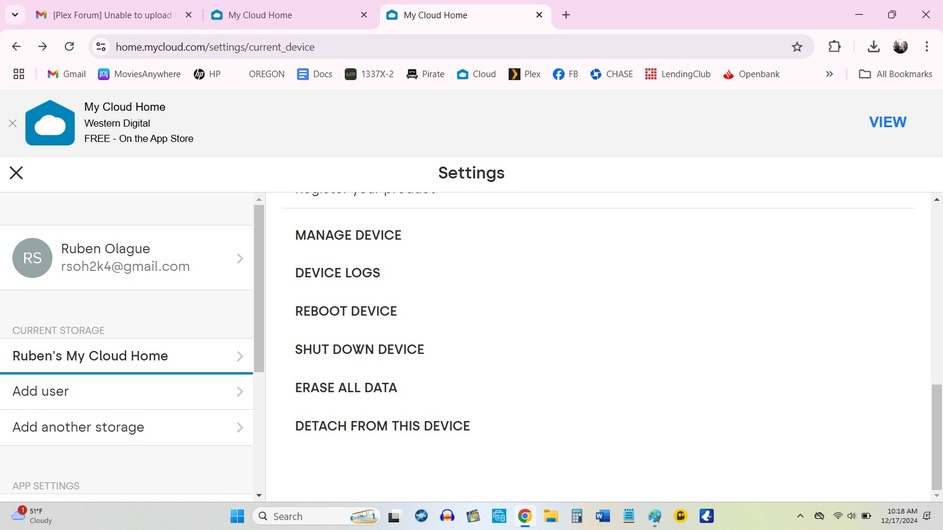Open Cloud bookmark
This screenshot has width=943, height=530.
click(x=476, y=74)
